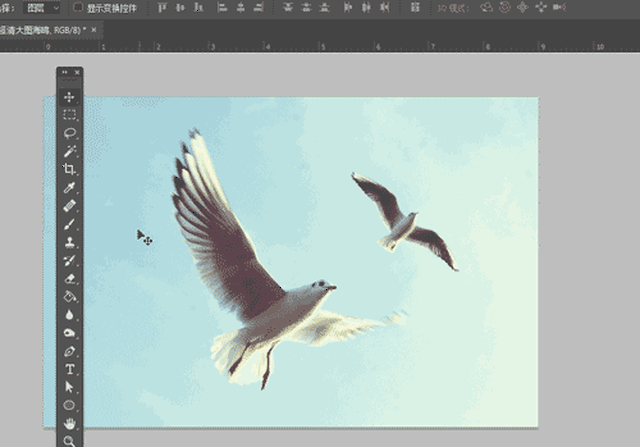Select the Healing Brush bandage tool
The width and height of the screenshot is (640, 447).
coord(69,205)
